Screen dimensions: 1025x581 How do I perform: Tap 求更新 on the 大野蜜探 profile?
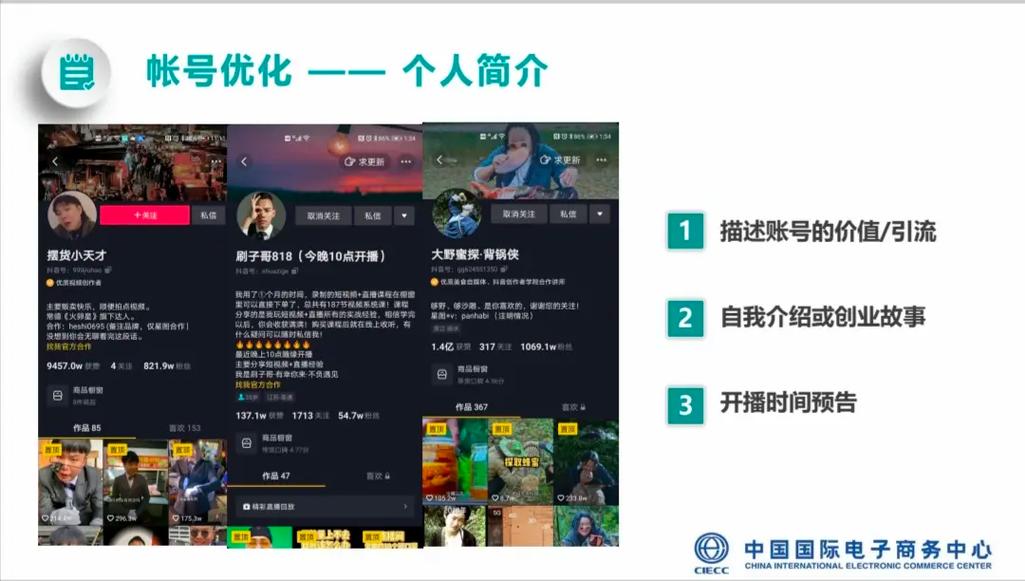(x=560, y=160)
